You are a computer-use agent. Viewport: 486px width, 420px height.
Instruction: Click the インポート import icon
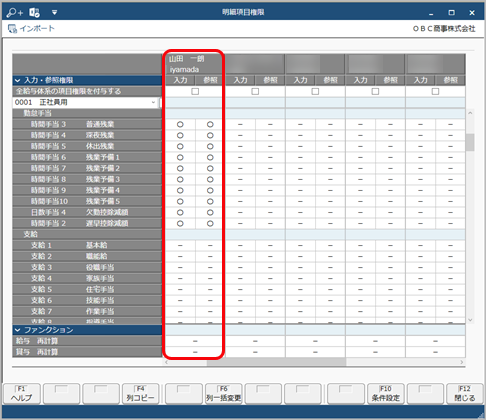(x=12, y=29)
